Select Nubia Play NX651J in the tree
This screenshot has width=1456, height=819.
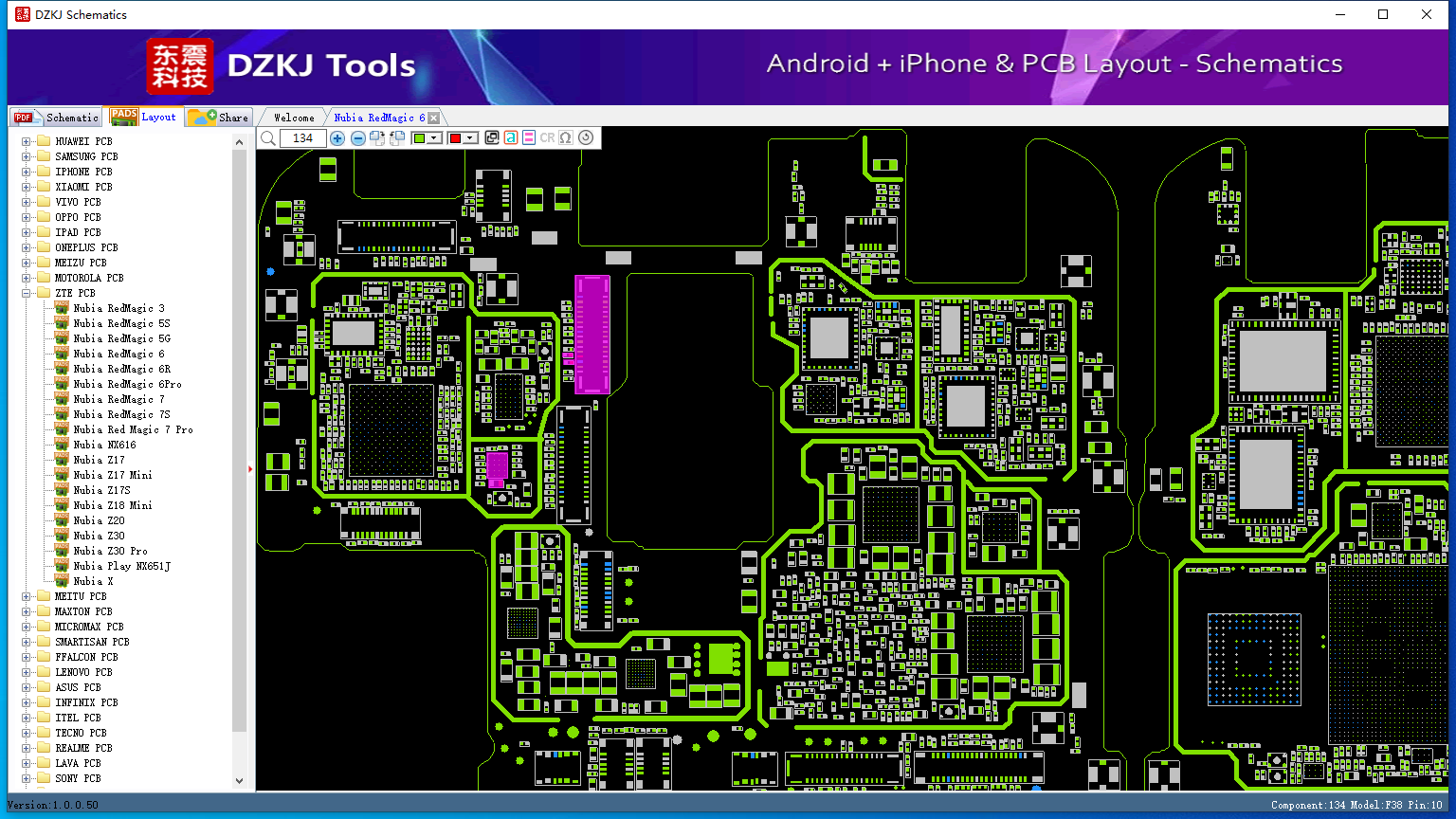[121, 566]
